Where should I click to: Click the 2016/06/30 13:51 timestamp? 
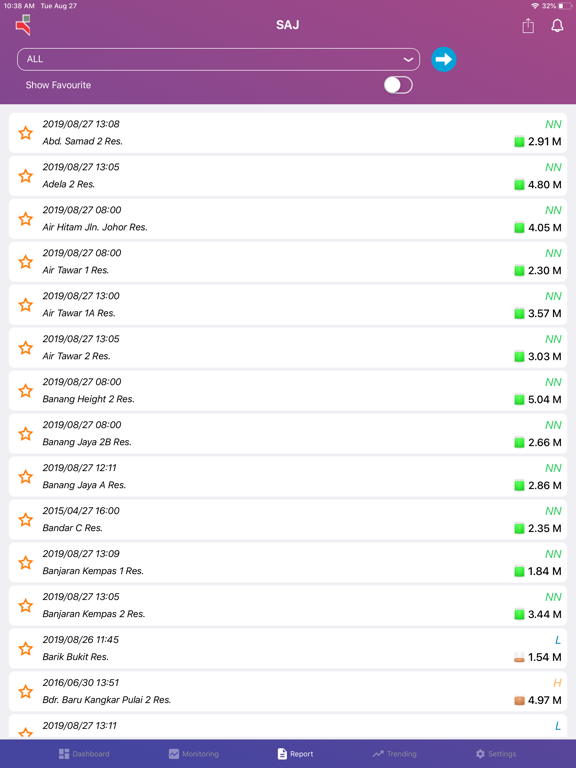click(80, 683)
